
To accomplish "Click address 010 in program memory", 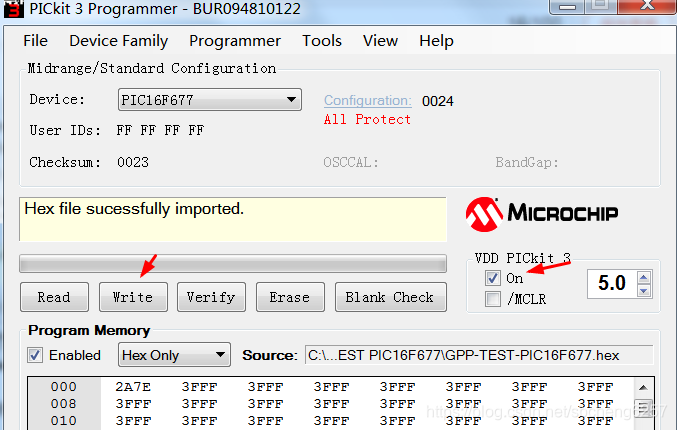I will (x=63, y=421).
